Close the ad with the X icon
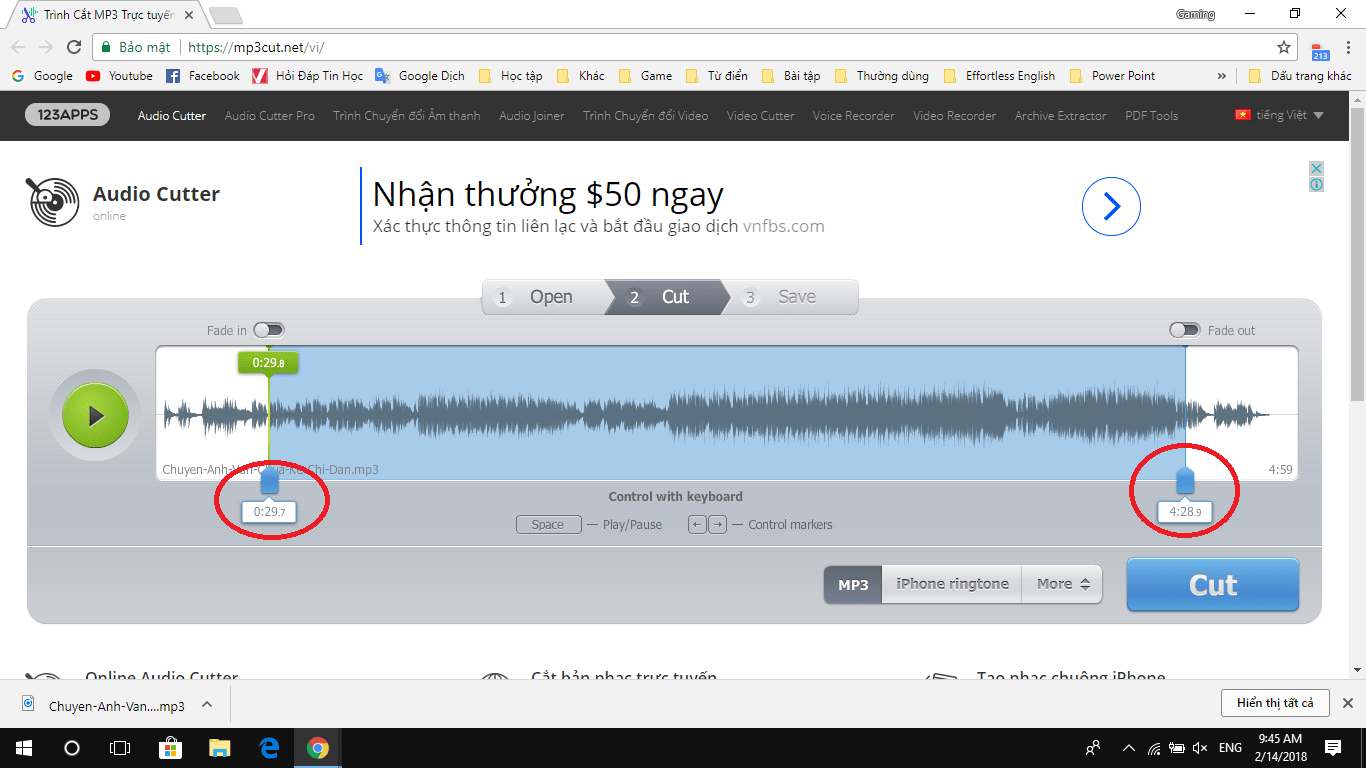1366x768 pixels. coord(1317,167)
